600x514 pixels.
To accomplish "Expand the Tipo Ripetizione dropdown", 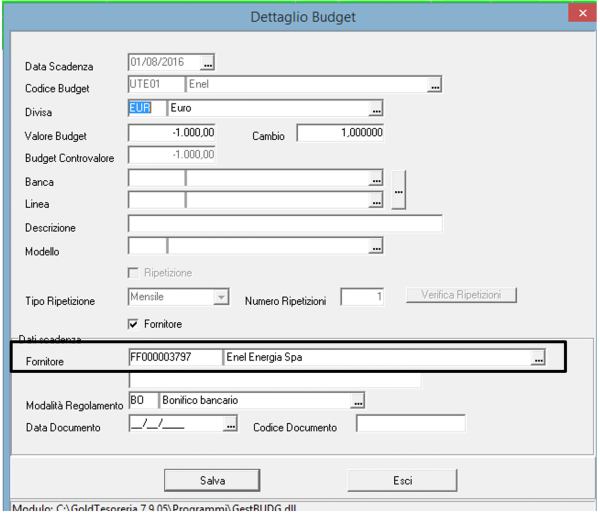I will (x=221, y=297).
